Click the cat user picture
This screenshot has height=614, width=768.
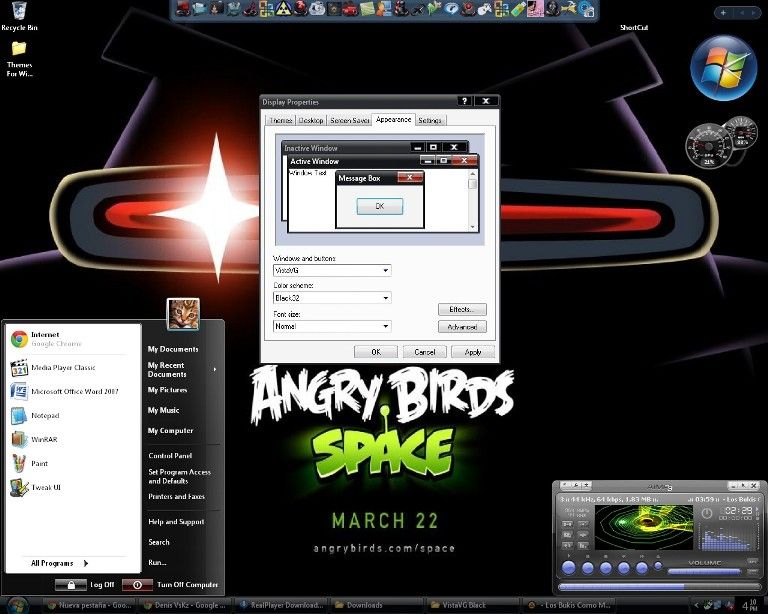[183, 314]
